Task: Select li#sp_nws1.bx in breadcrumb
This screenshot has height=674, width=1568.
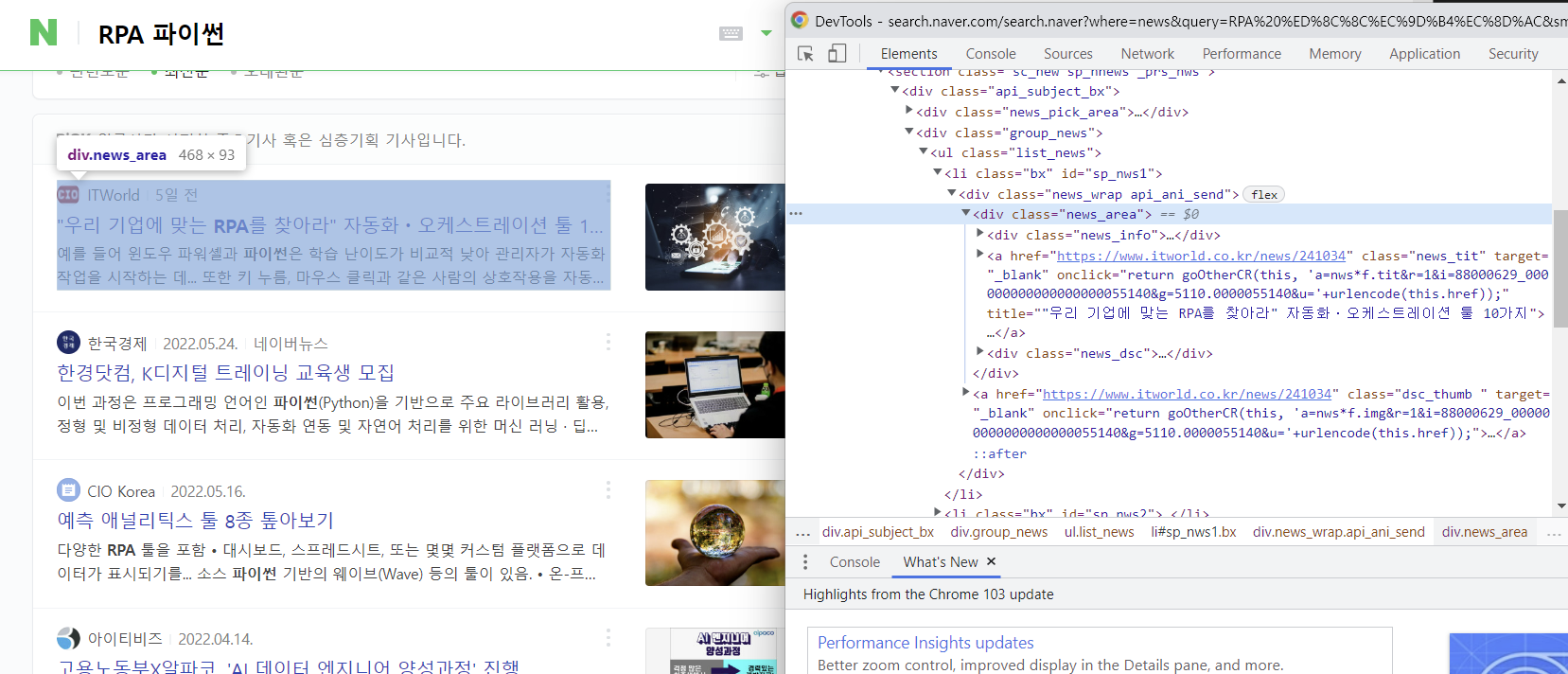Action: (1193, 532)
